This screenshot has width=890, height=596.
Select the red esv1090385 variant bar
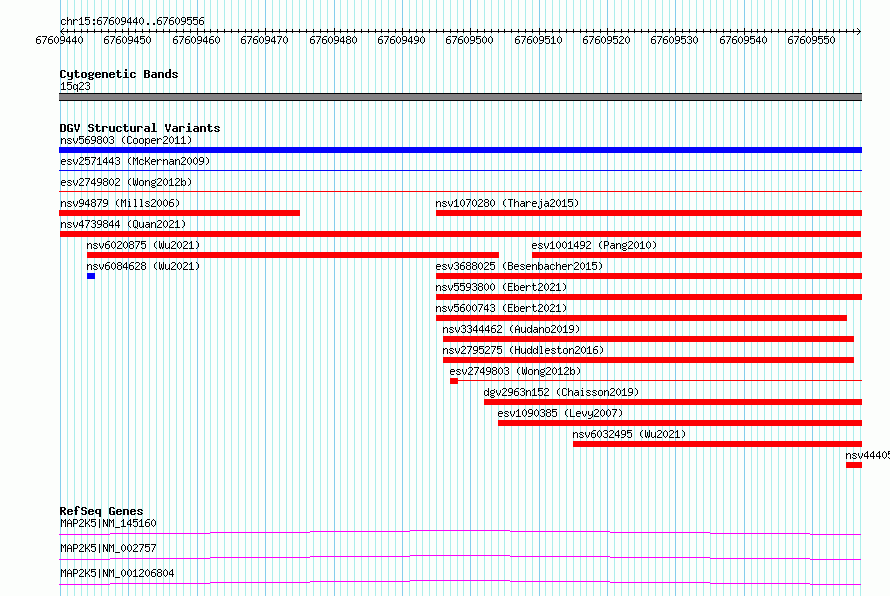tap(680, 423)
